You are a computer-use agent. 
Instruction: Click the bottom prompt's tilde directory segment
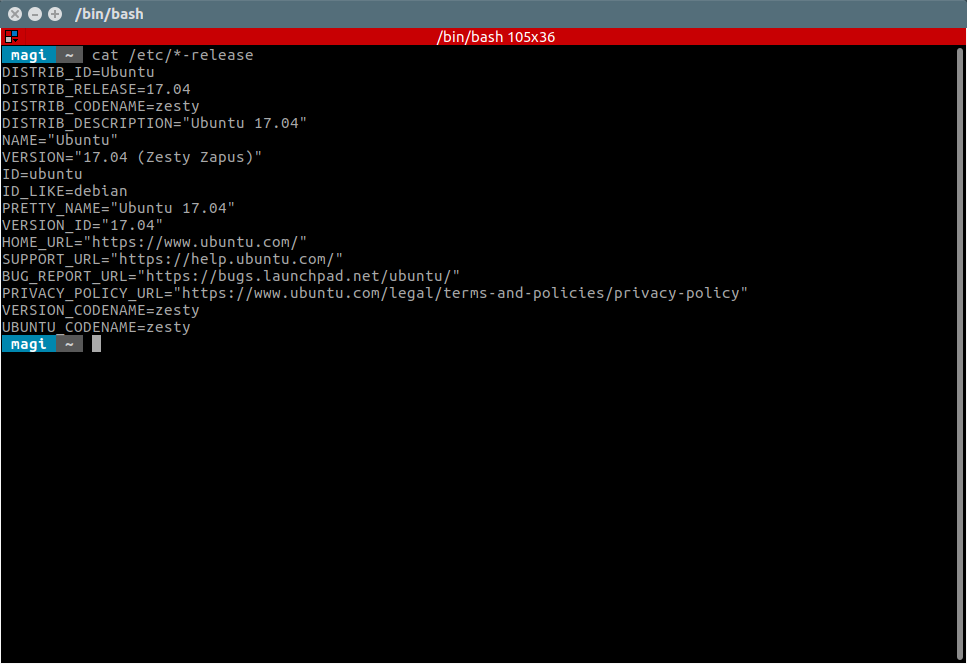69,344
